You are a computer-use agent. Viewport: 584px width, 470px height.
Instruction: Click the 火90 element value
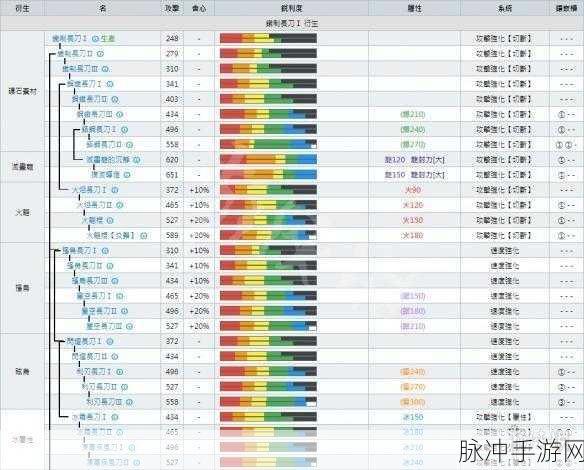[413, 190]
